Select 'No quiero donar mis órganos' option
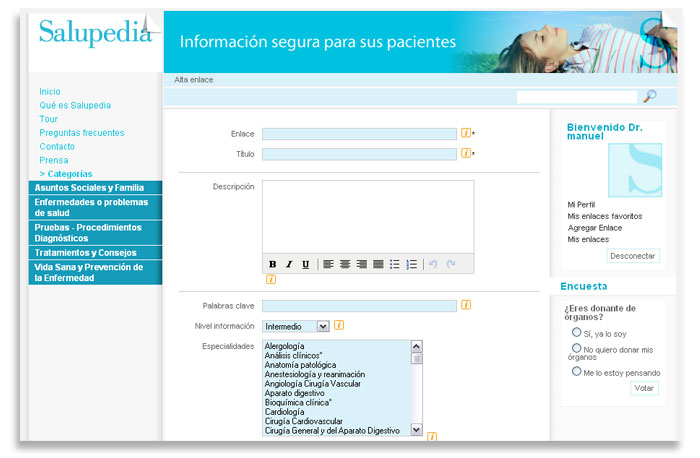 point(576,348)
